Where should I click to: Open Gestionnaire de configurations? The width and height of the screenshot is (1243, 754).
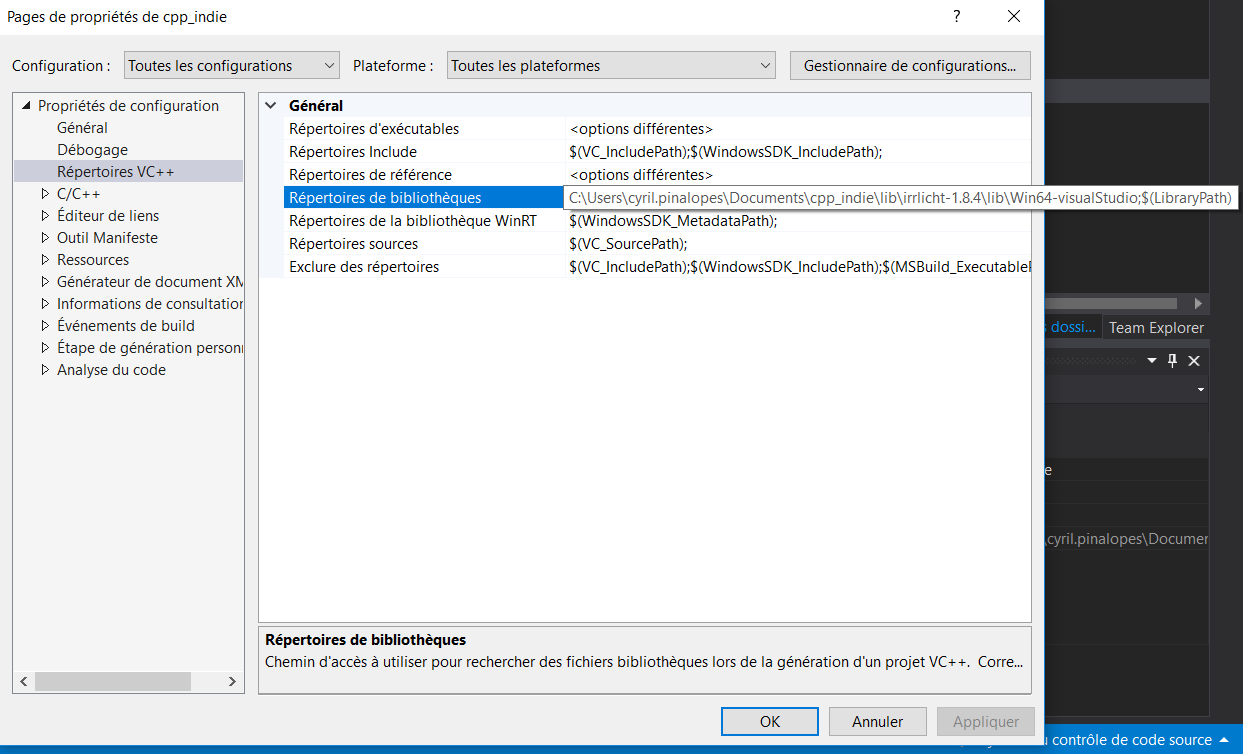(909, 64)
